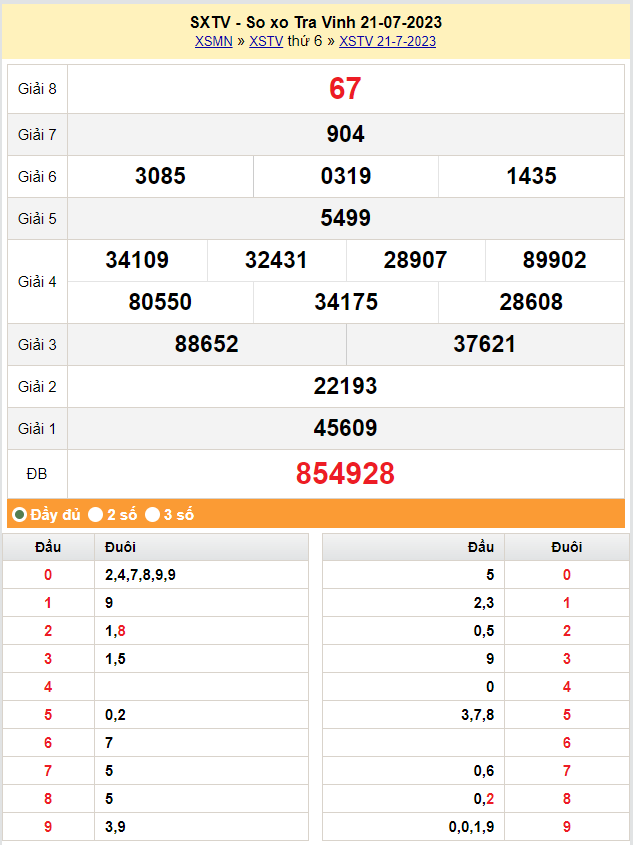Select the Giải 6 number 0319

pyautogui.click(x=346, y=176)
